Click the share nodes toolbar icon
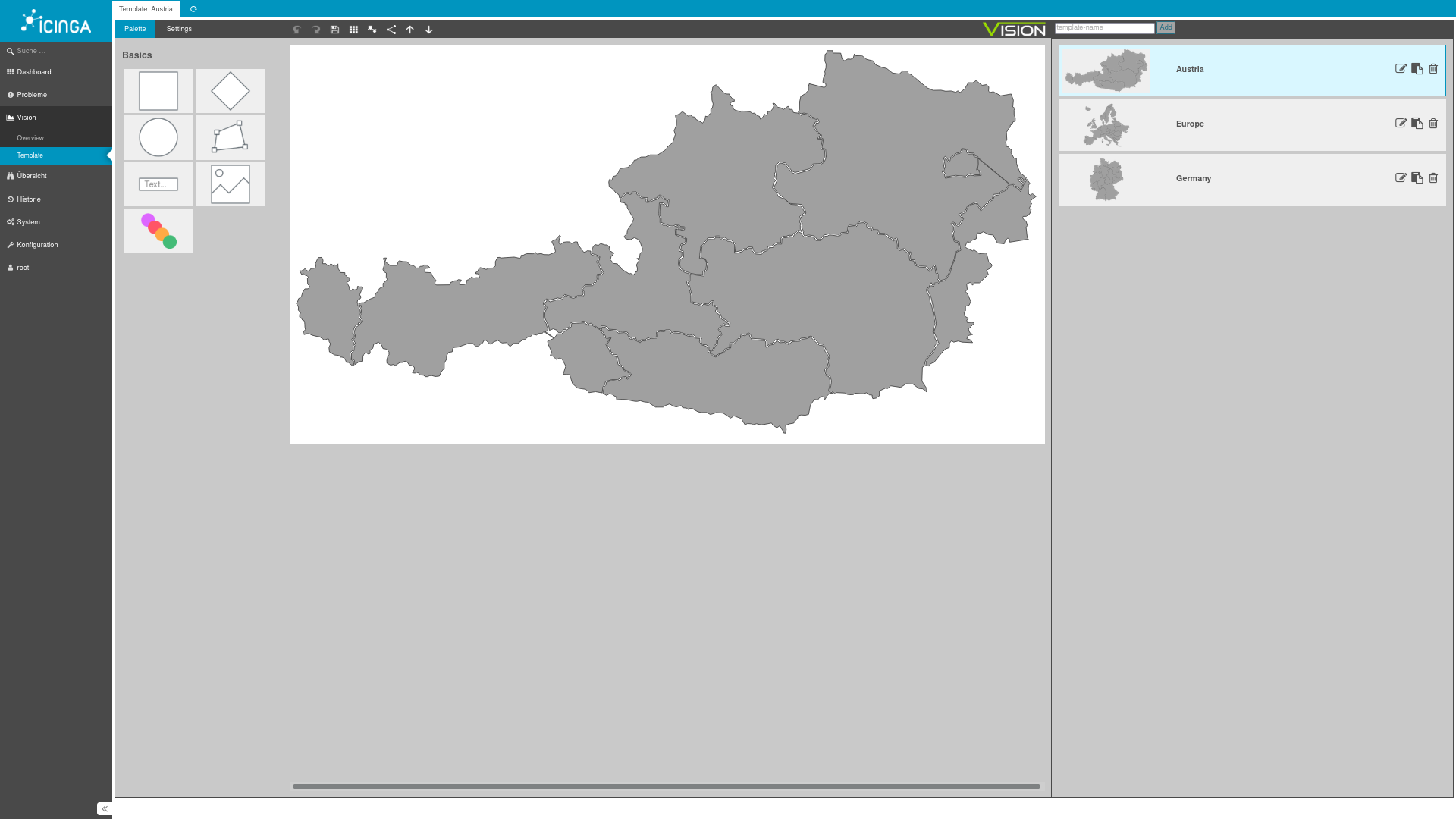The width and height of the screenshot is (1456, 819). [x=391, y=30]
